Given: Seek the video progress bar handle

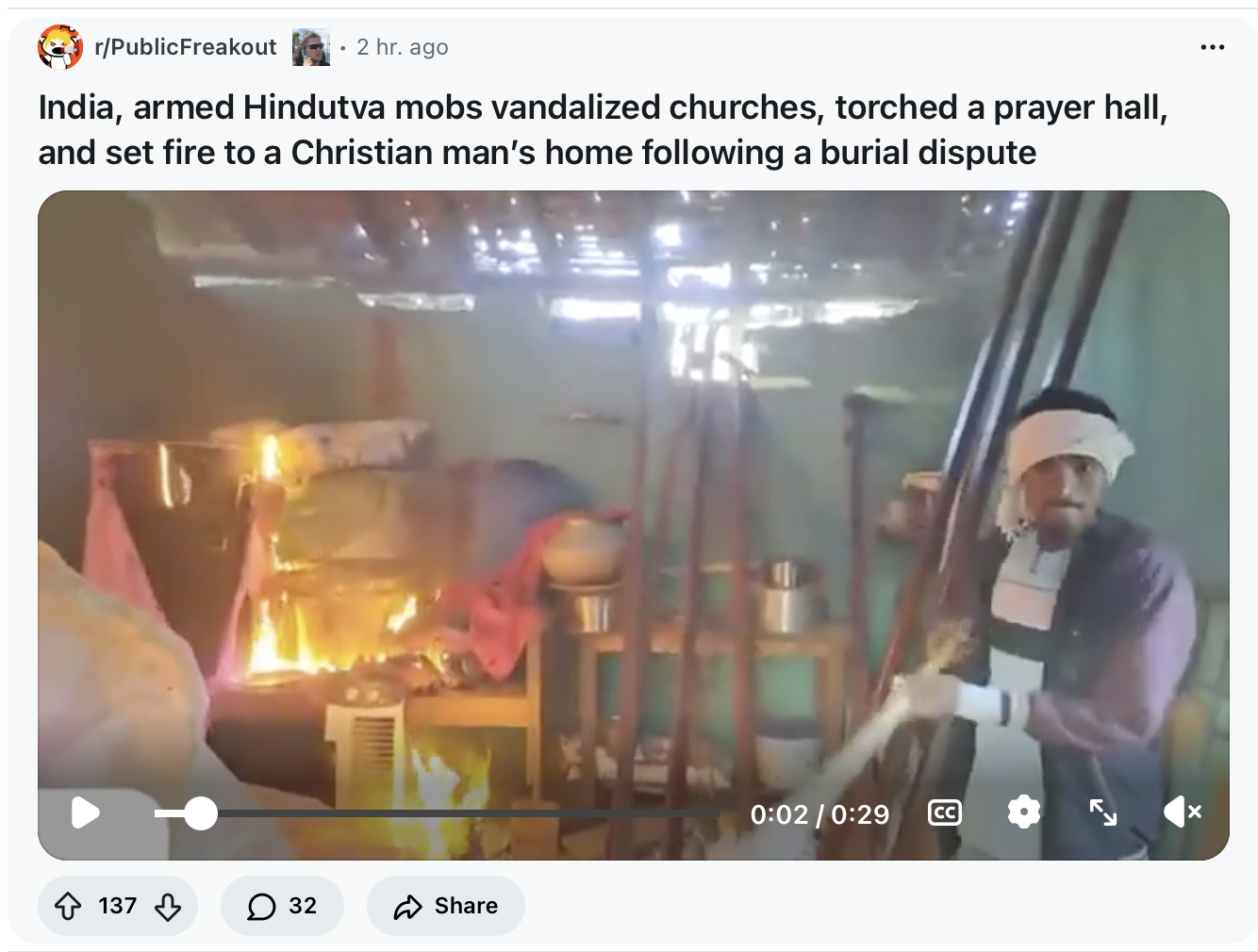Looking at the screenshot, I should pos(200,813).
